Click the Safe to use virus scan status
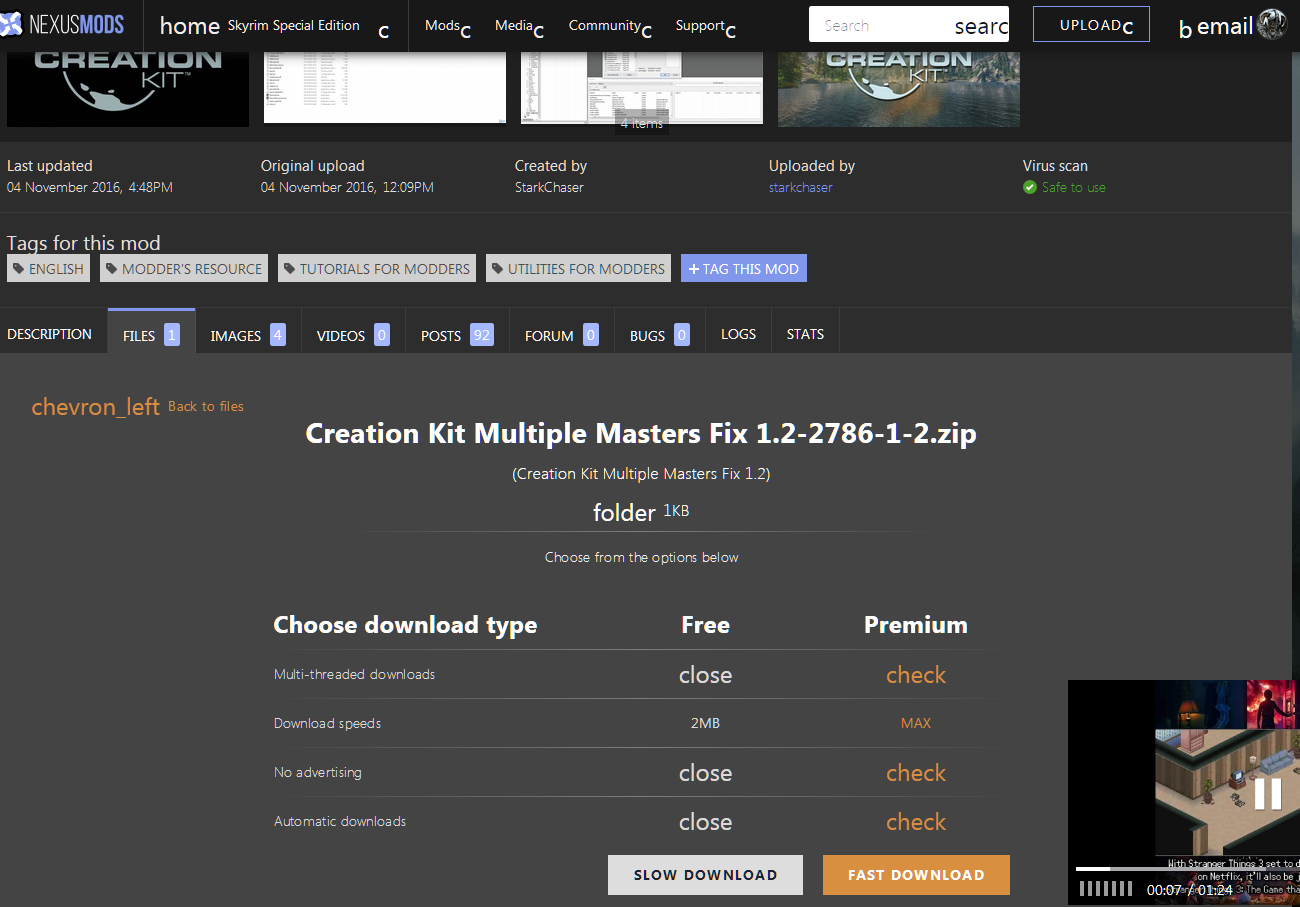 (1064, 187)
